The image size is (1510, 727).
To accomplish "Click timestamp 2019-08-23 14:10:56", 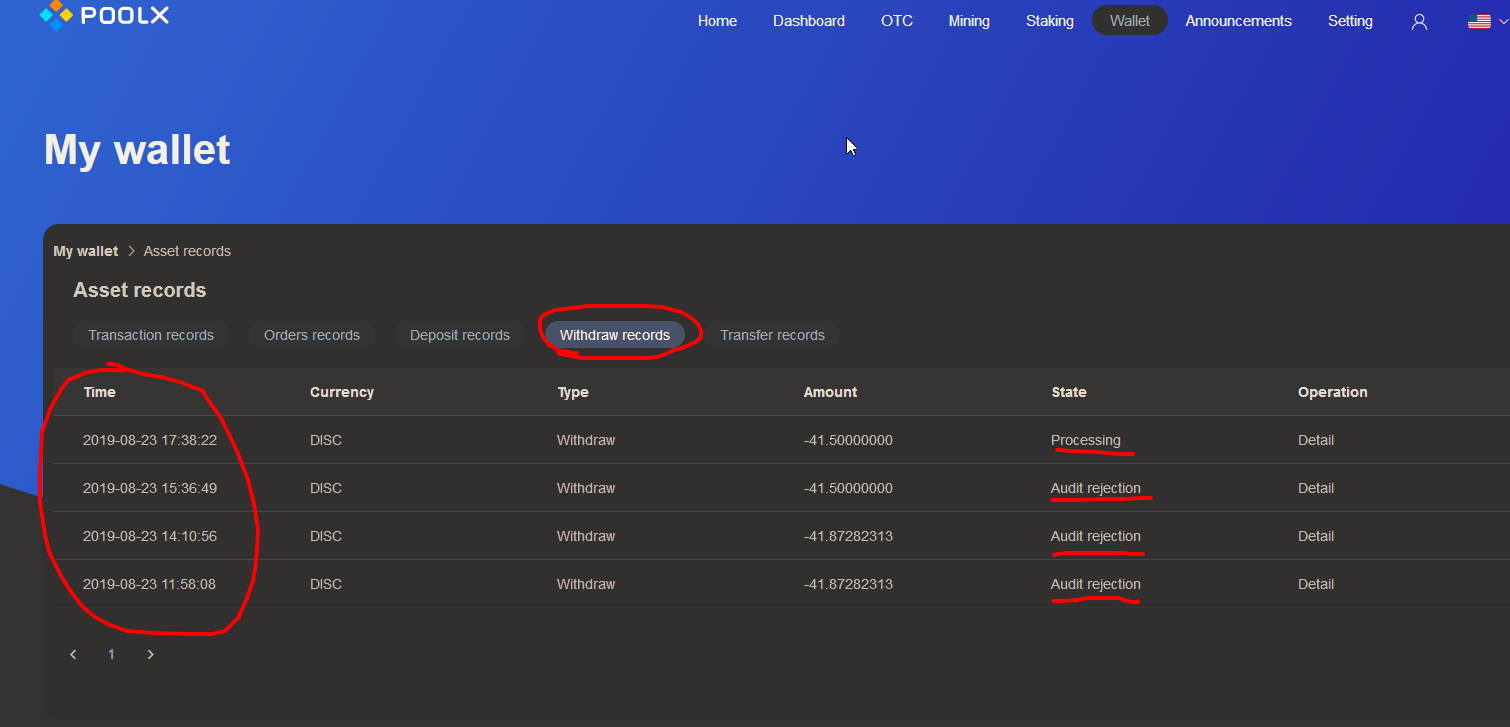I will coord(150,536).
